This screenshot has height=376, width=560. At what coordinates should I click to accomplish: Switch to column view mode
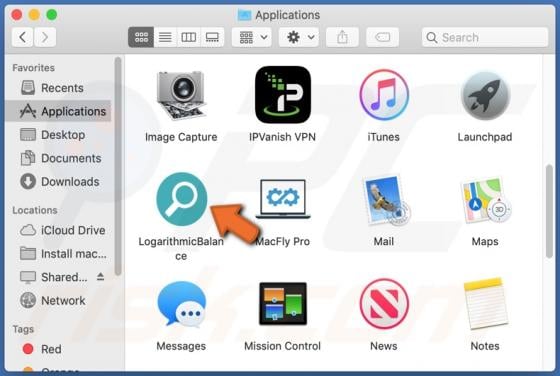click(x=189, y=37)
